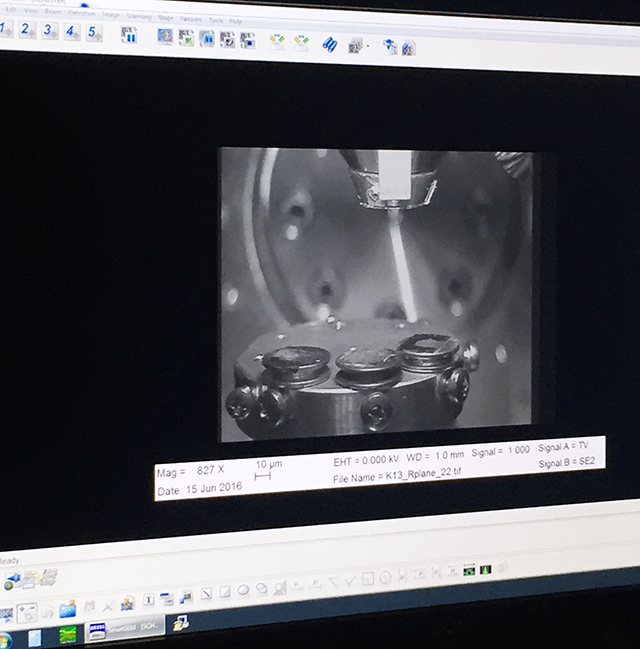640x649 pixels.
Task: Select the circle measurement tool
Action: (x=385, y=577)
